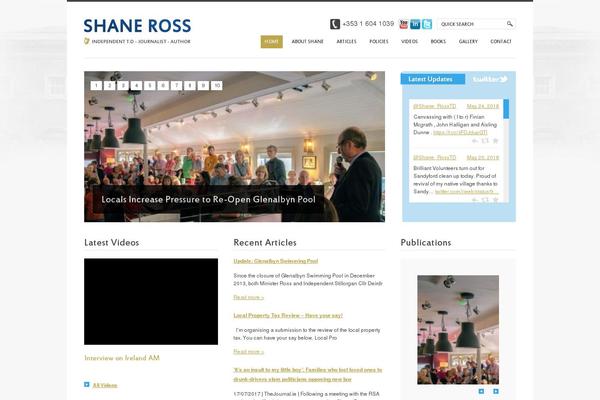Open the Books menu item

(x=438, y=42)
